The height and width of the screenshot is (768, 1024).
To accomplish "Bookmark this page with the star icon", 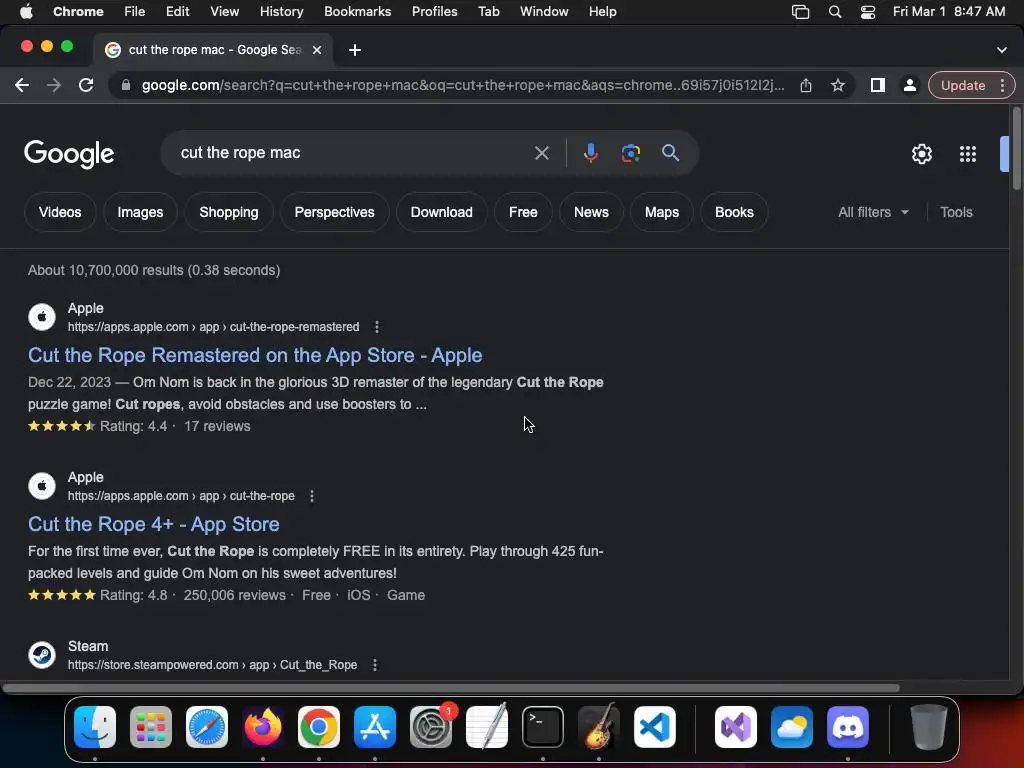I will [838, 86].
